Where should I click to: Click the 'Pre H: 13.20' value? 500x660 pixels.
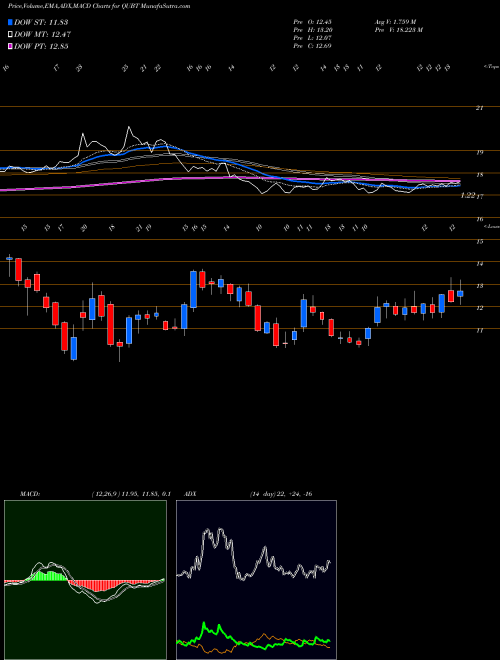(313, 30)
